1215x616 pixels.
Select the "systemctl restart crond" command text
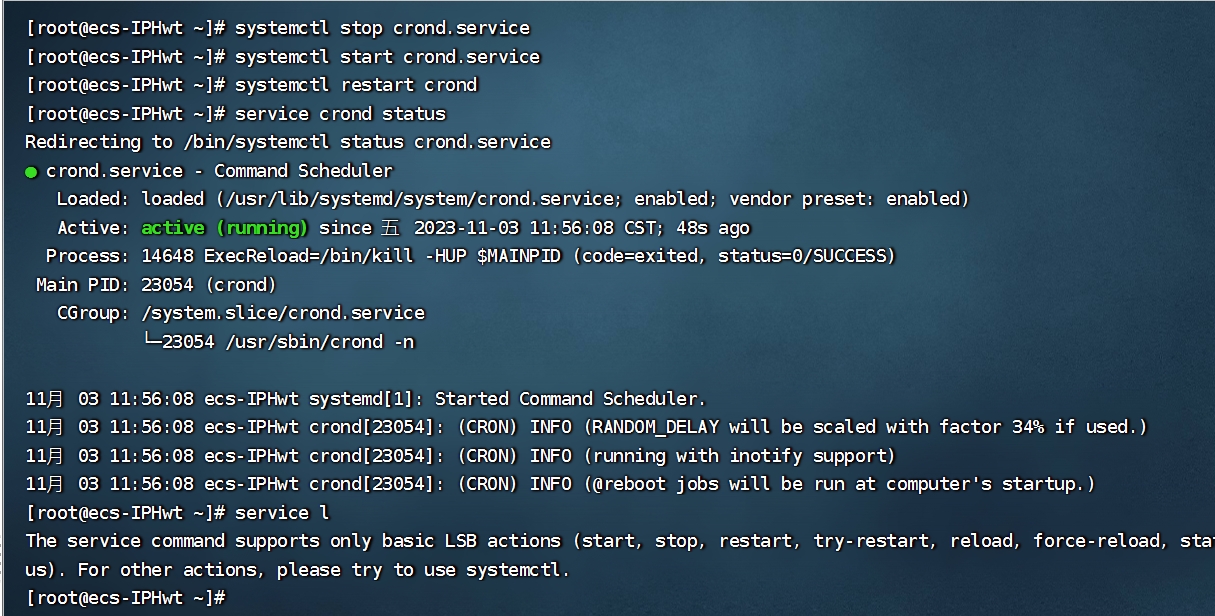[356, 85]
